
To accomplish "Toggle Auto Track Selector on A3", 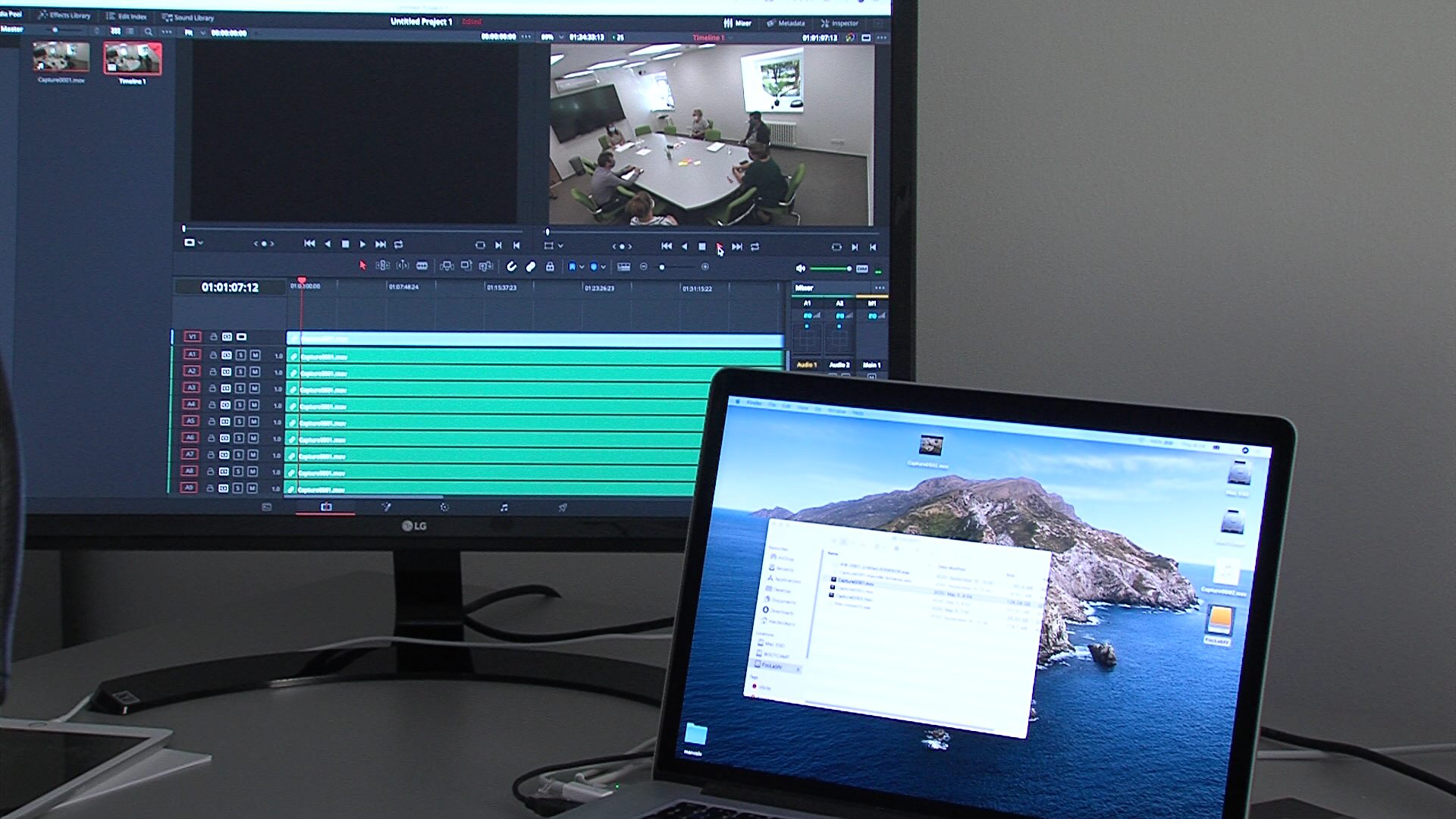I will pos(225,388).
